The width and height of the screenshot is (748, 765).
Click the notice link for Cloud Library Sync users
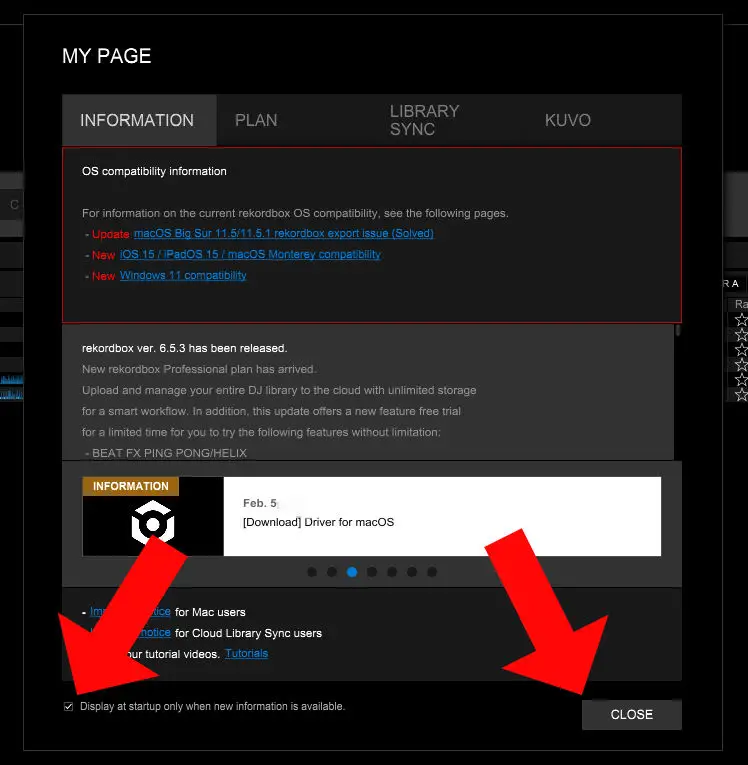[155, 633]
